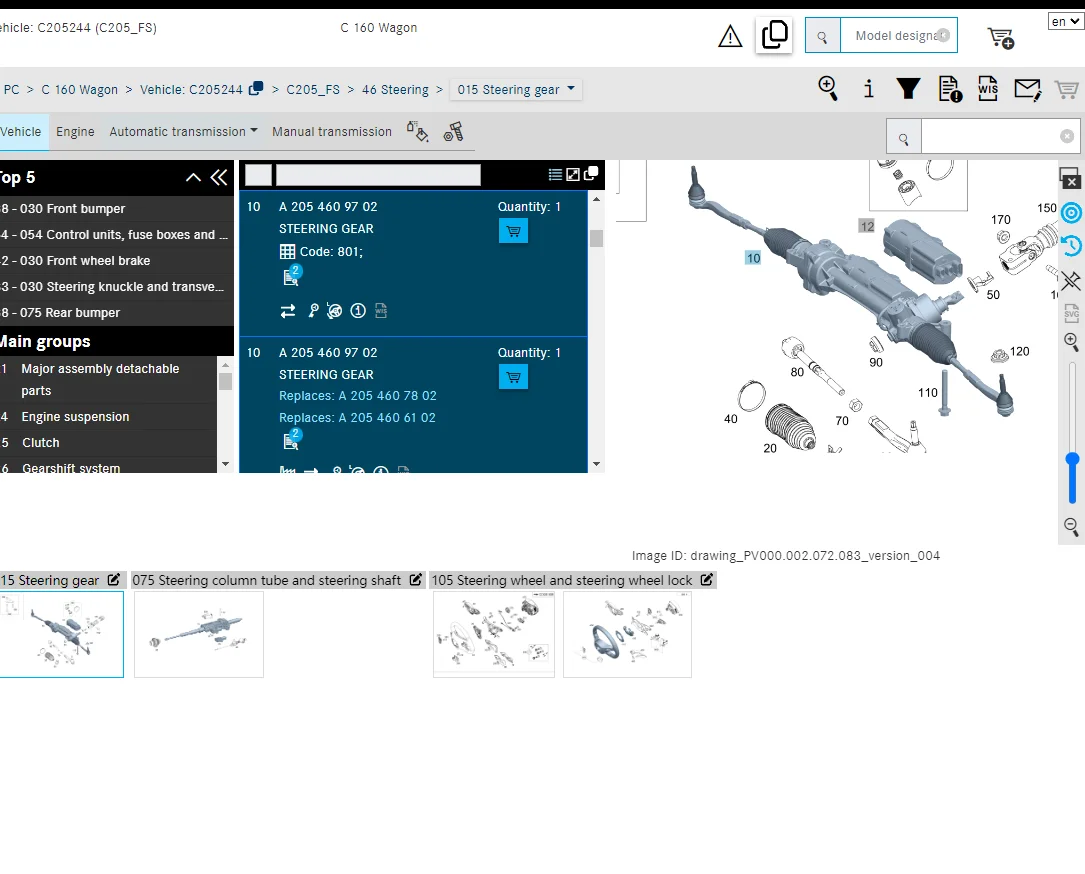This screenshot has height=874, width=1085.
Task: Add first STEERING GEAR to cart
Action: pos(513,231)
